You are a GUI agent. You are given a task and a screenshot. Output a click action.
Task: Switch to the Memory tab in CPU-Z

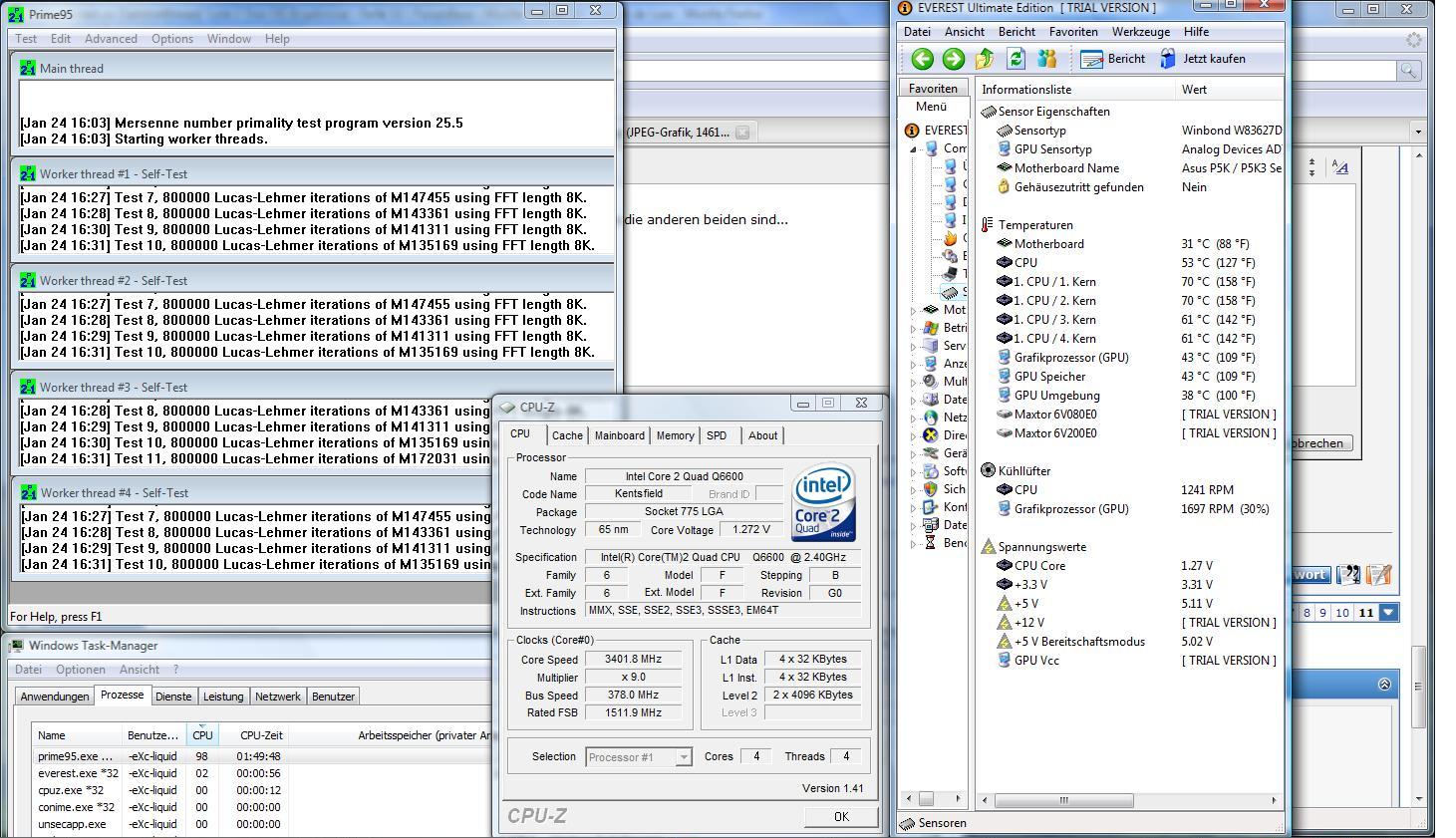(x=675, y=436)
